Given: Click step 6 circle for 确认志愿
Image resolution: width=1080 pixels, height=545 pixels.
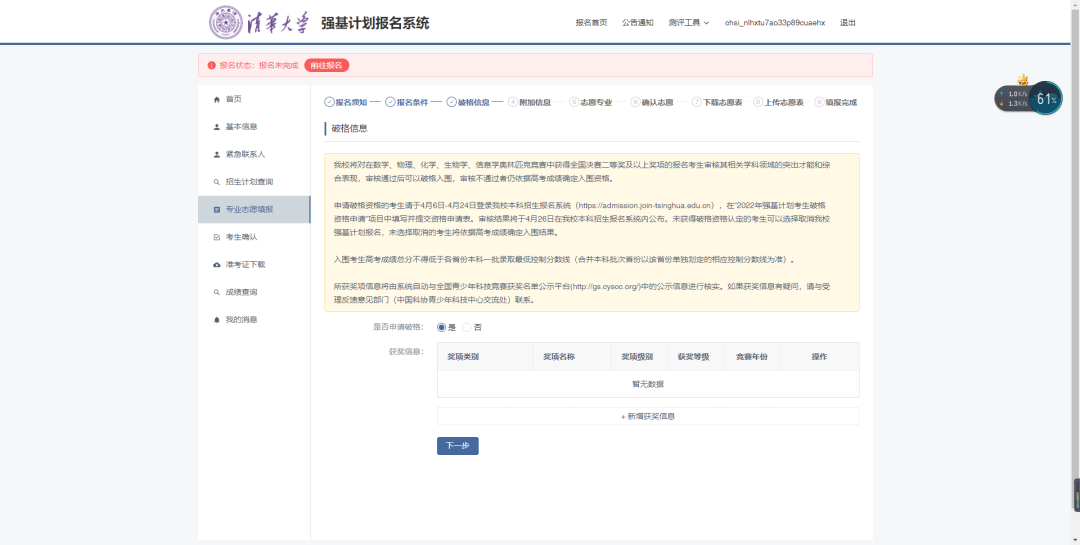Looking at the screenshot, I should (x=635, y=102).
